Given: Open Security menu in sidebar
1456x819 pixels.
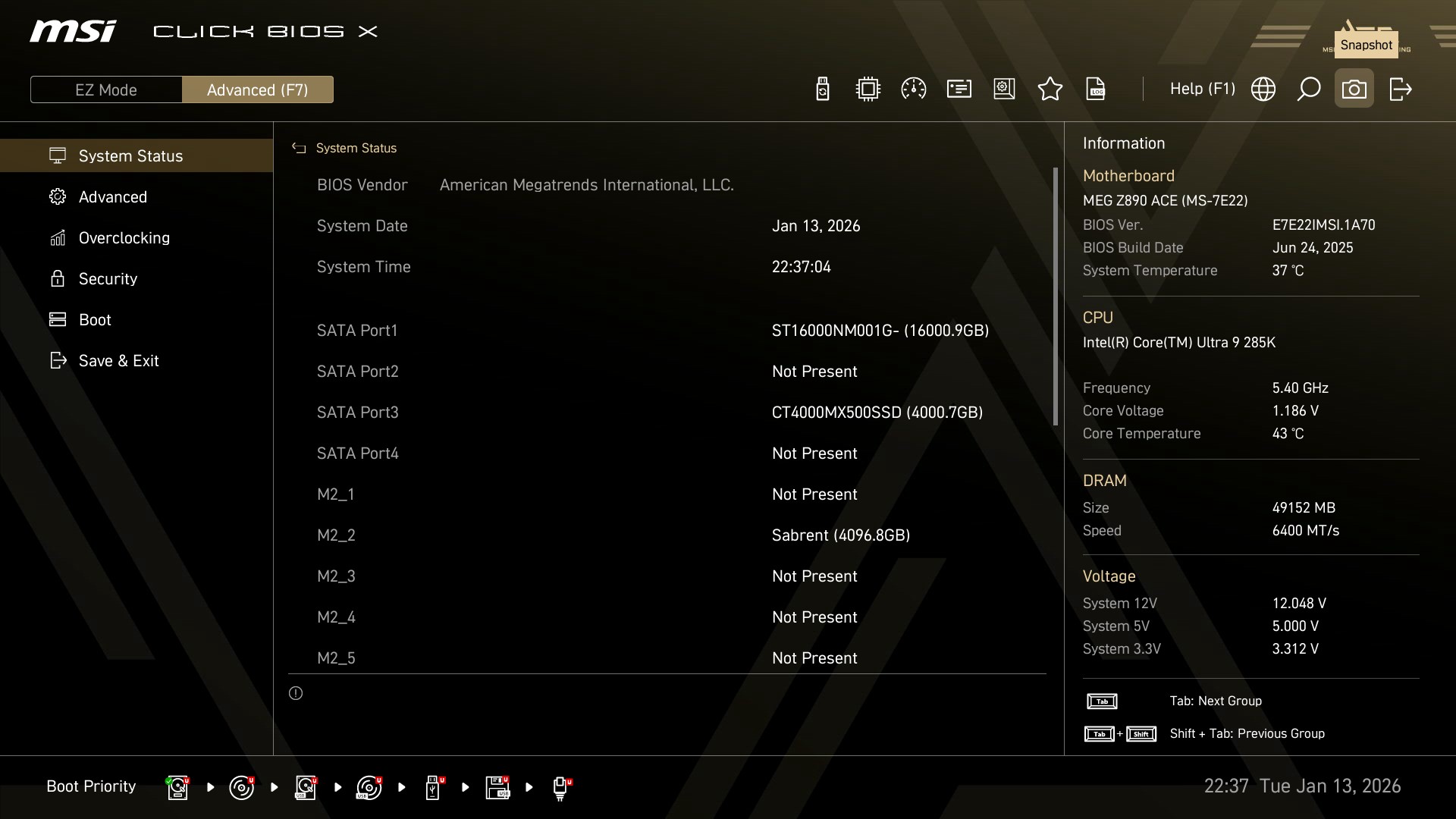Looking at the screenshot, I should pos(108,279).
